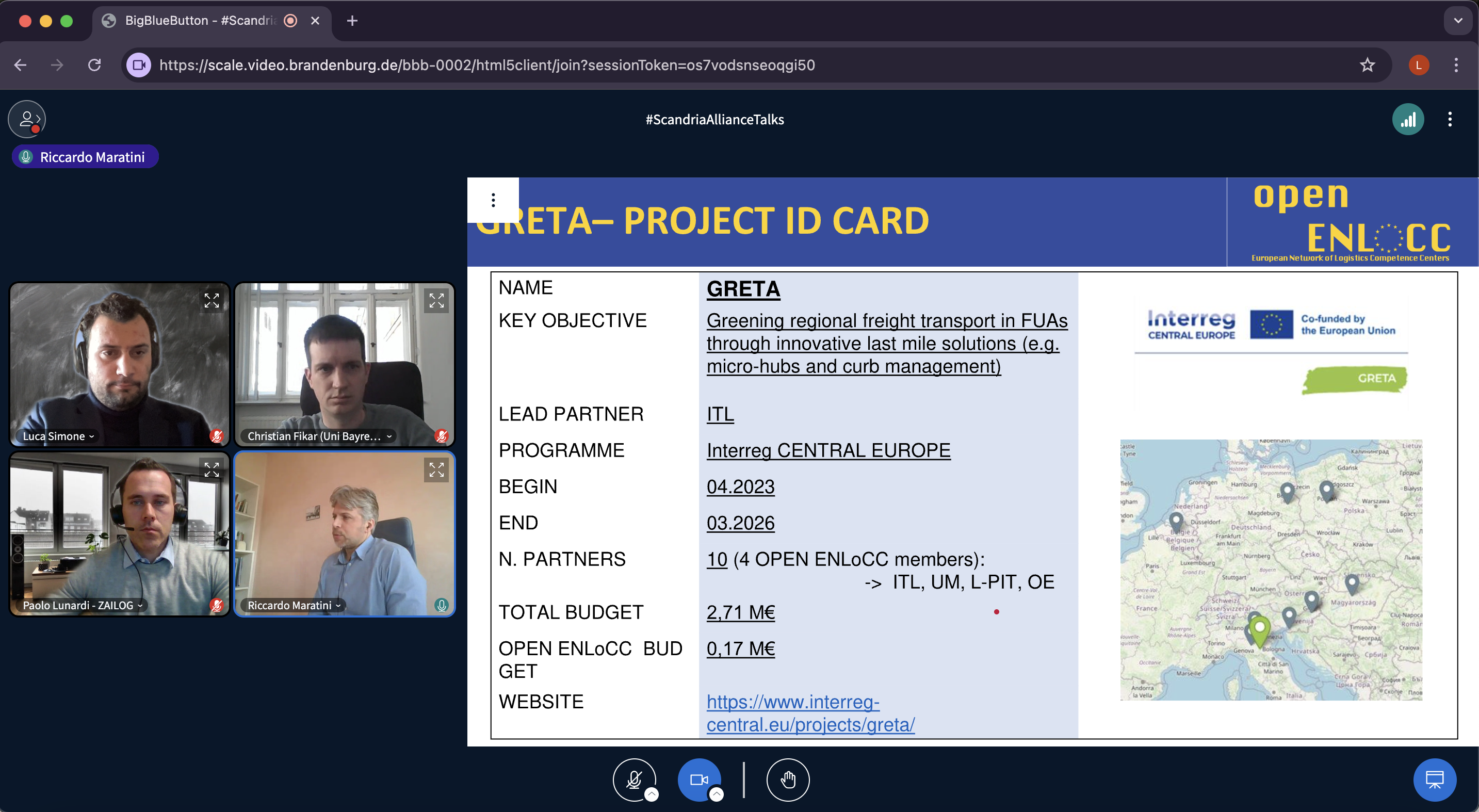Open webcam device options arrow
Screen dimensions: 1479x812
point(717,794)
